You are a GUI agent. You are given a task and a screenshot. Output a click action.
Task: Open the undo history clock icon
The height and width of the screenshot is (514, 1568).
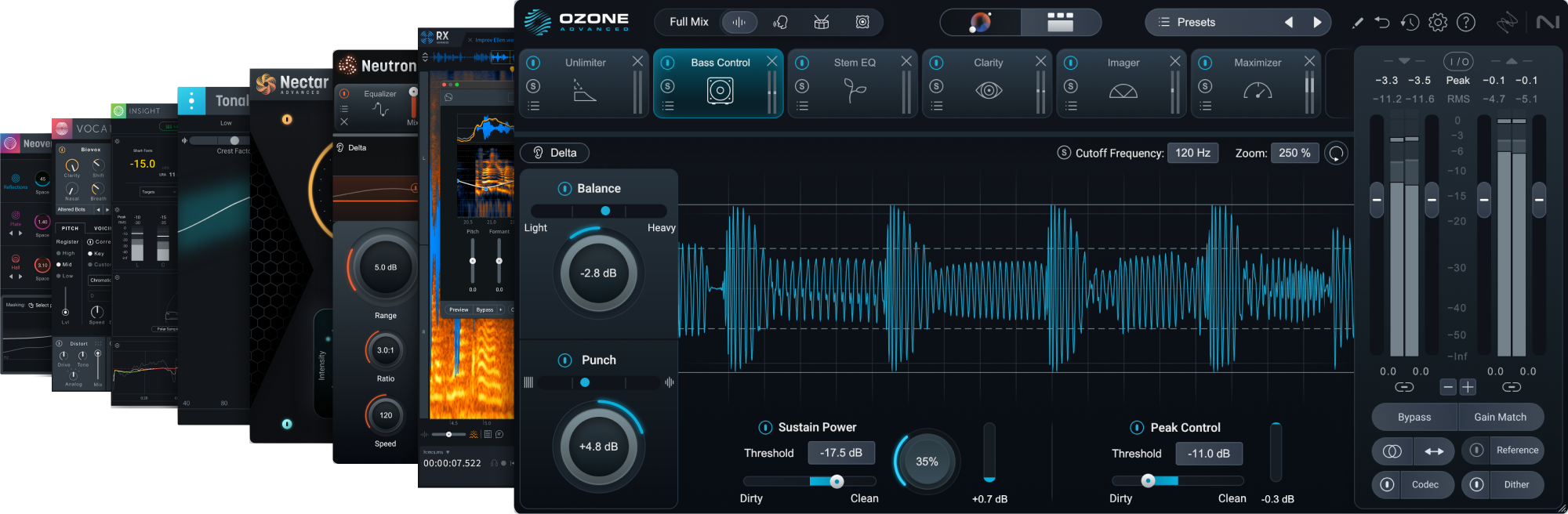pos(1410,23)
